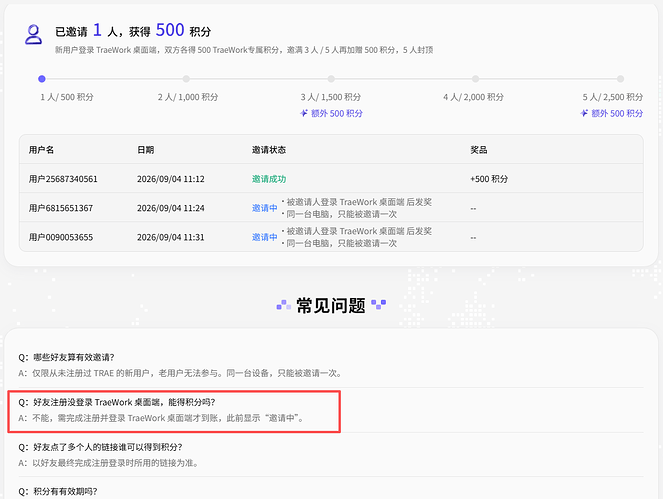Click 额外 500 积分 under 3 人

(x=337, y=113)
